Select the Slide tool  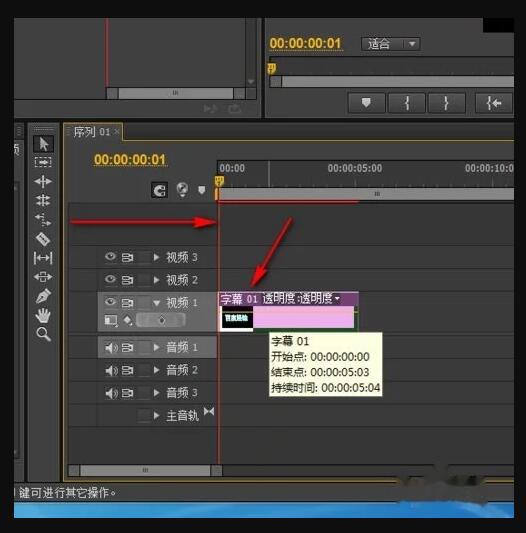click(x=43, y=277)
